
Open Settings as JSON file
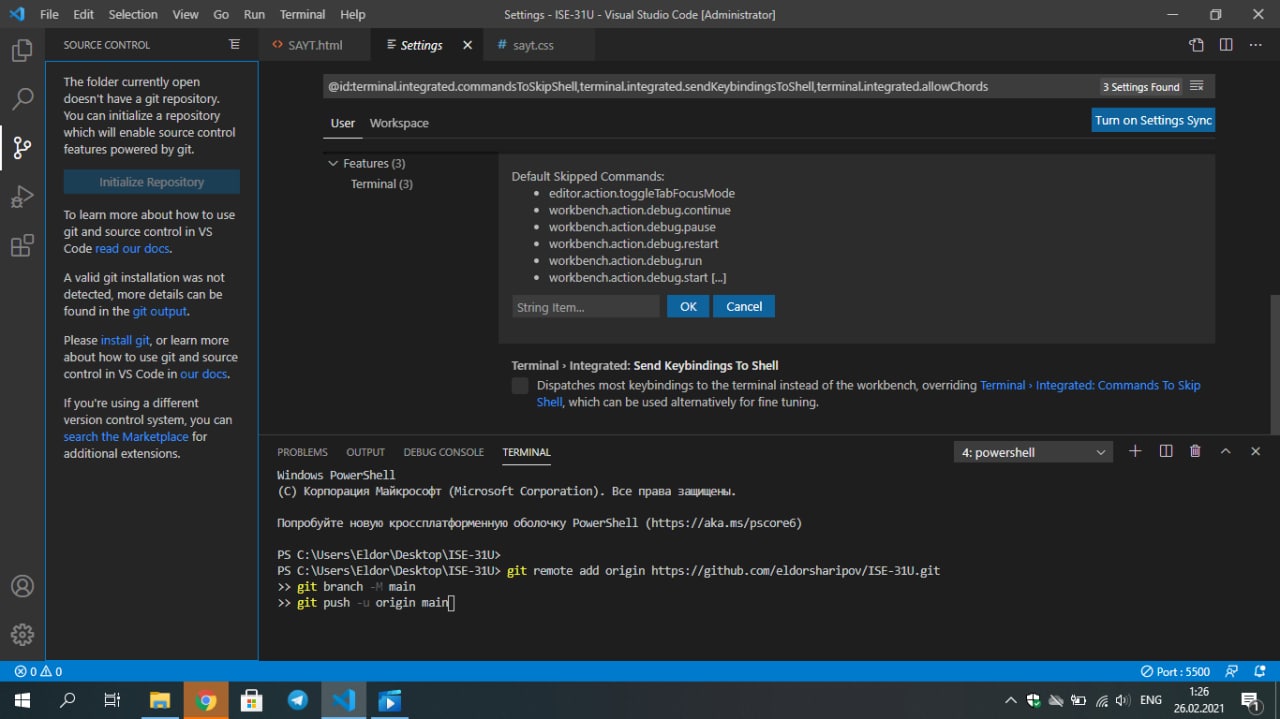pos(1196,45)
